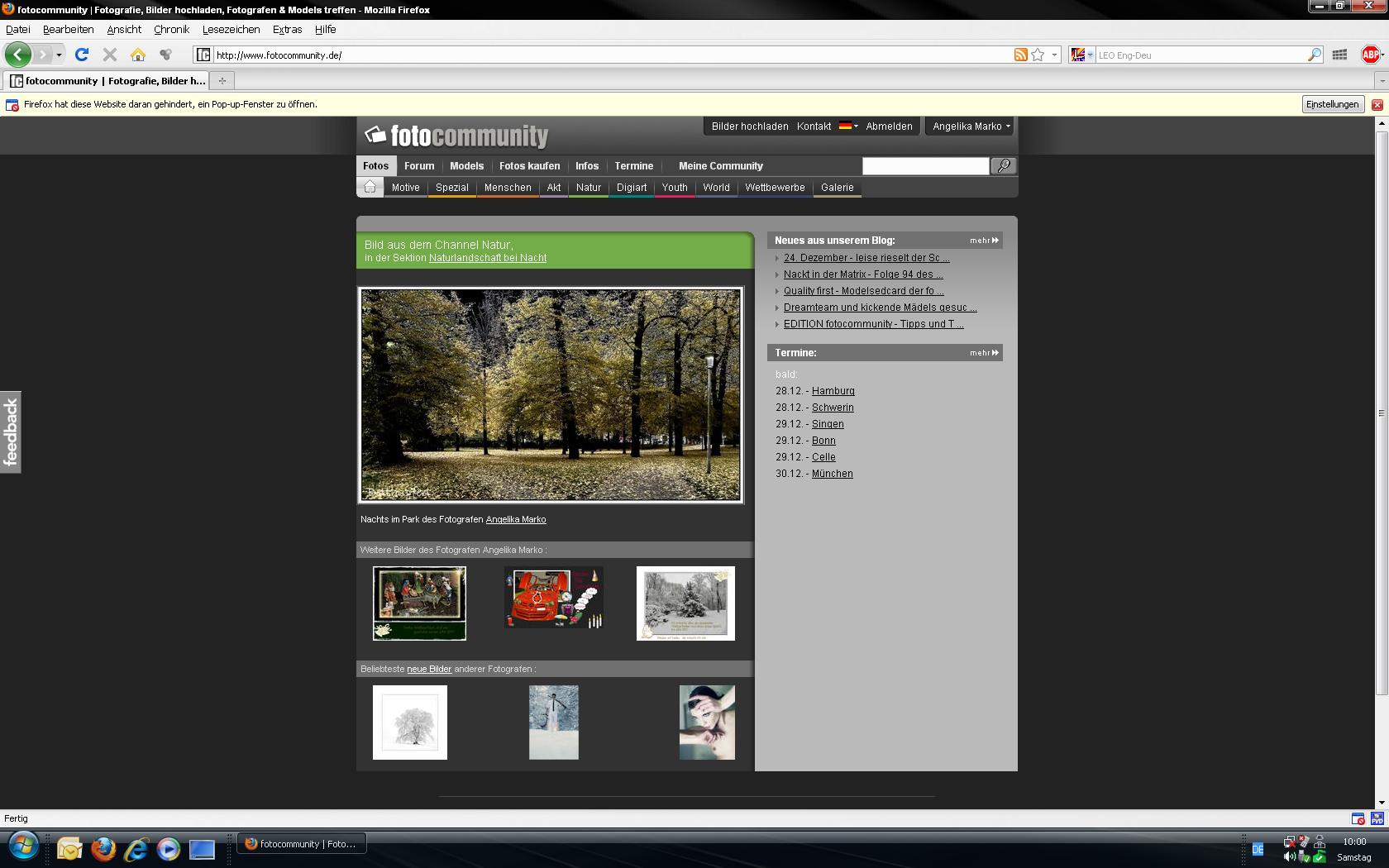Click the browser Back button
Viewport: 1389px width, 868px height.
click(x=18, y=55)
